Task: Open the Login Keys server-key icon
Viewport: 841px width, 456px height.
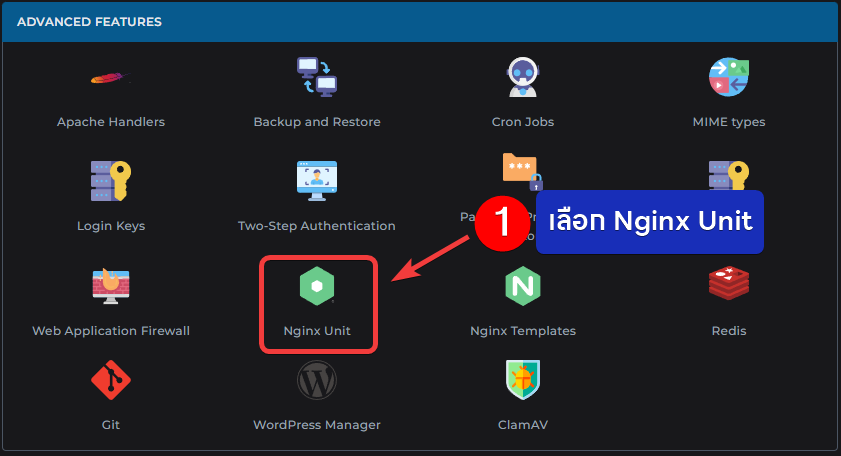Action: point(110,181)
